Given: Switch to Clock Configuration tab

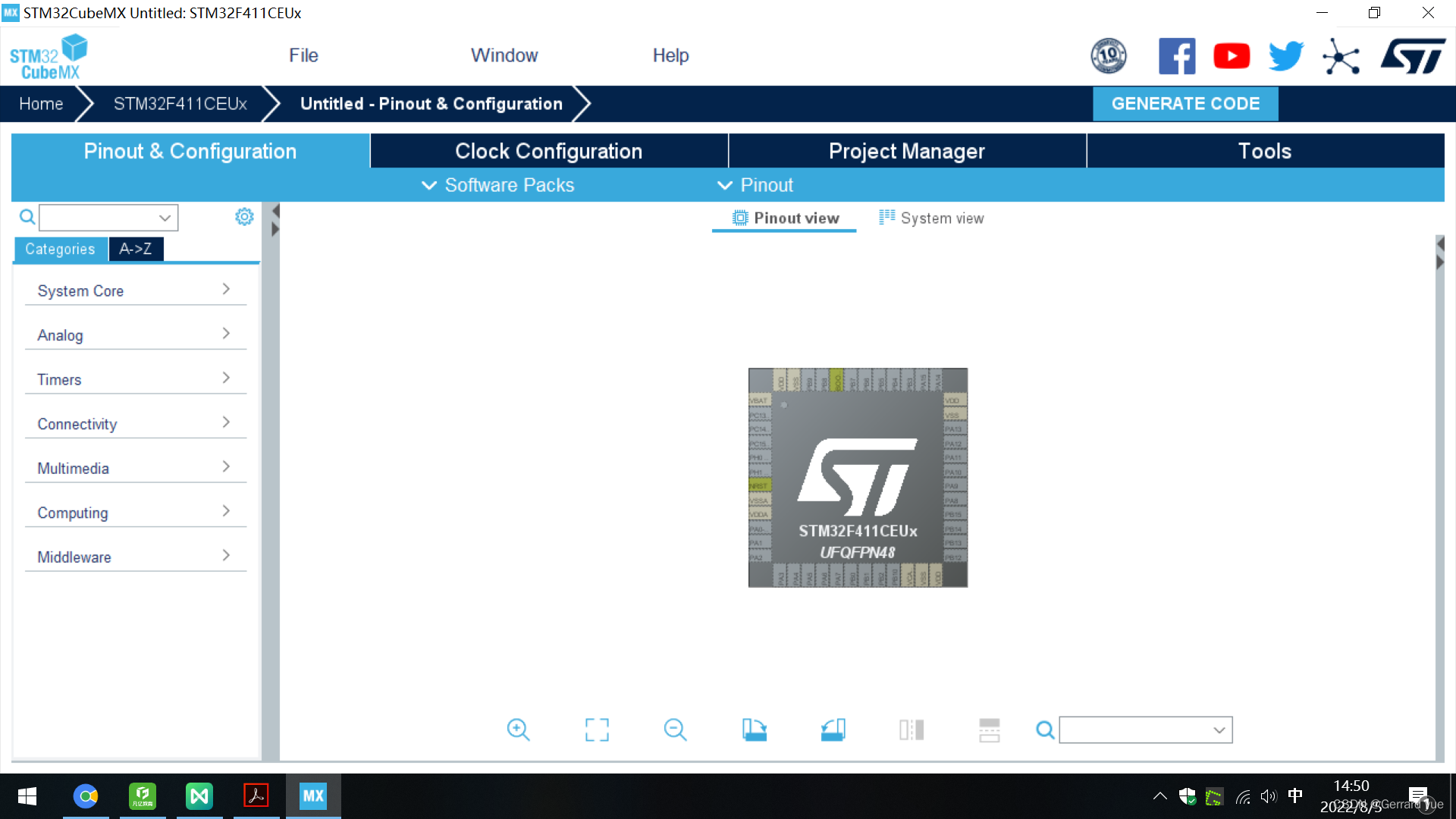Looking at the screenshot, I should (549, 151).
